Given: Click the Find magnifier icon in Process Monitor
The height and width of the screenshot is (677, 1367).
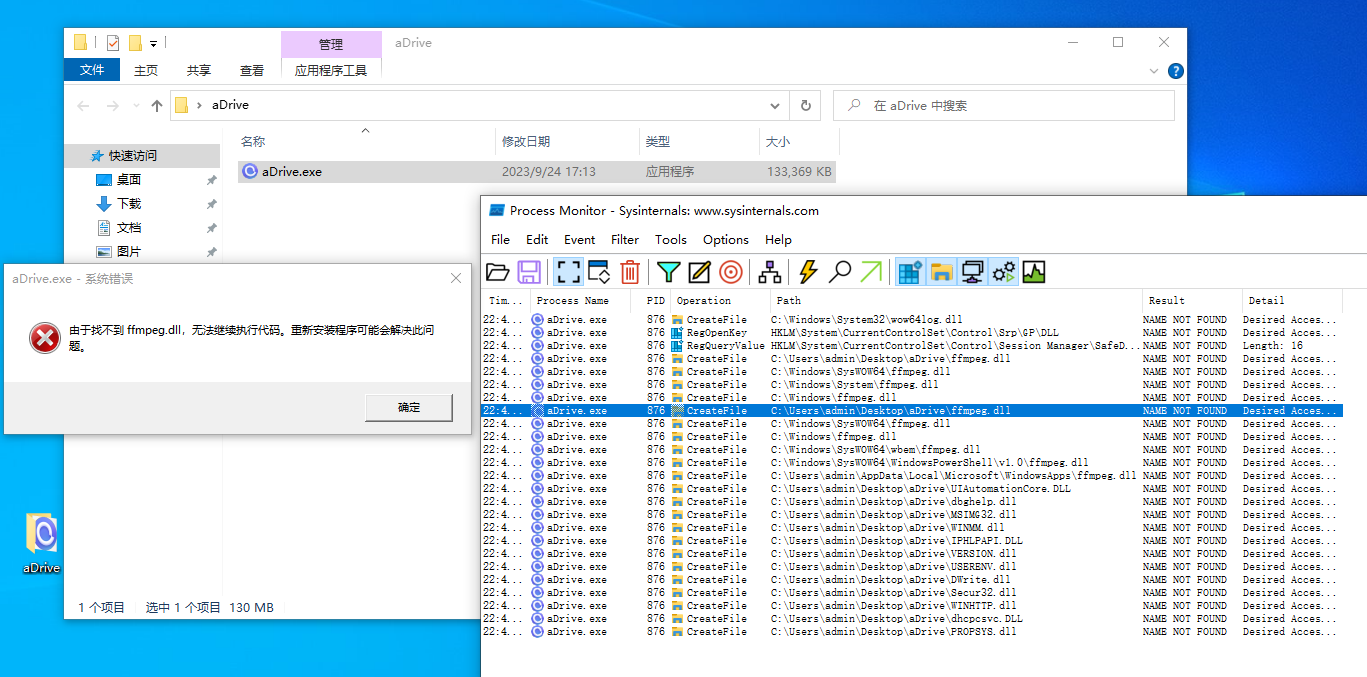Looking at the screenshot, I should [840, 271].
